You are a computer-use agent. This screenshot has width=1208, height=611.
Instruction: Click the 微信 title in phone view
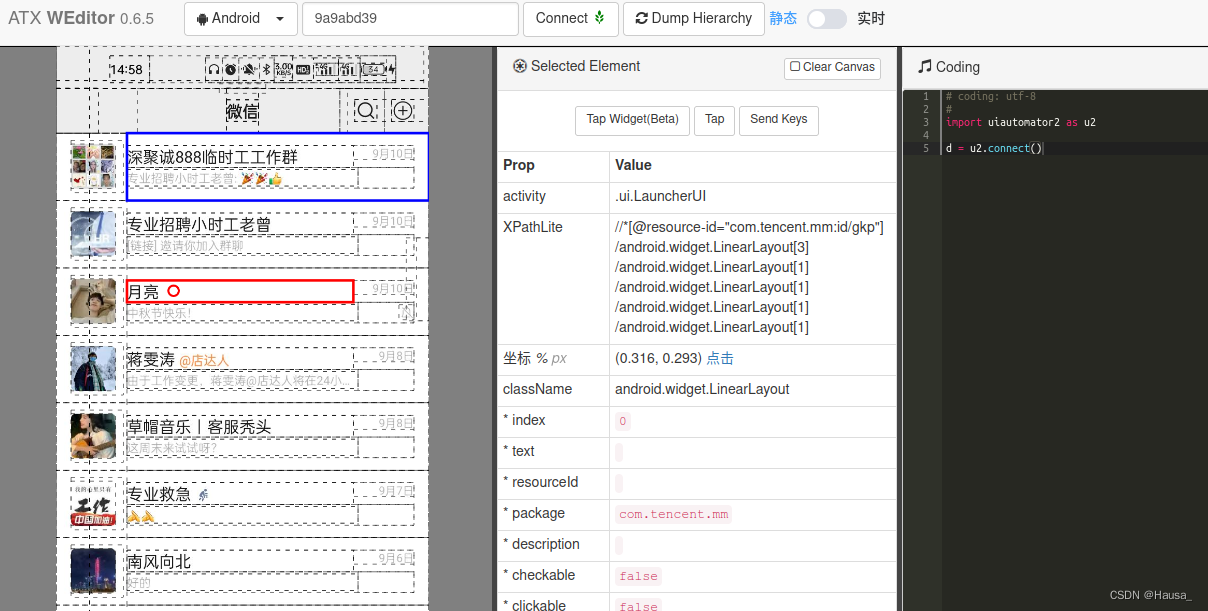[x=242, y=111]
